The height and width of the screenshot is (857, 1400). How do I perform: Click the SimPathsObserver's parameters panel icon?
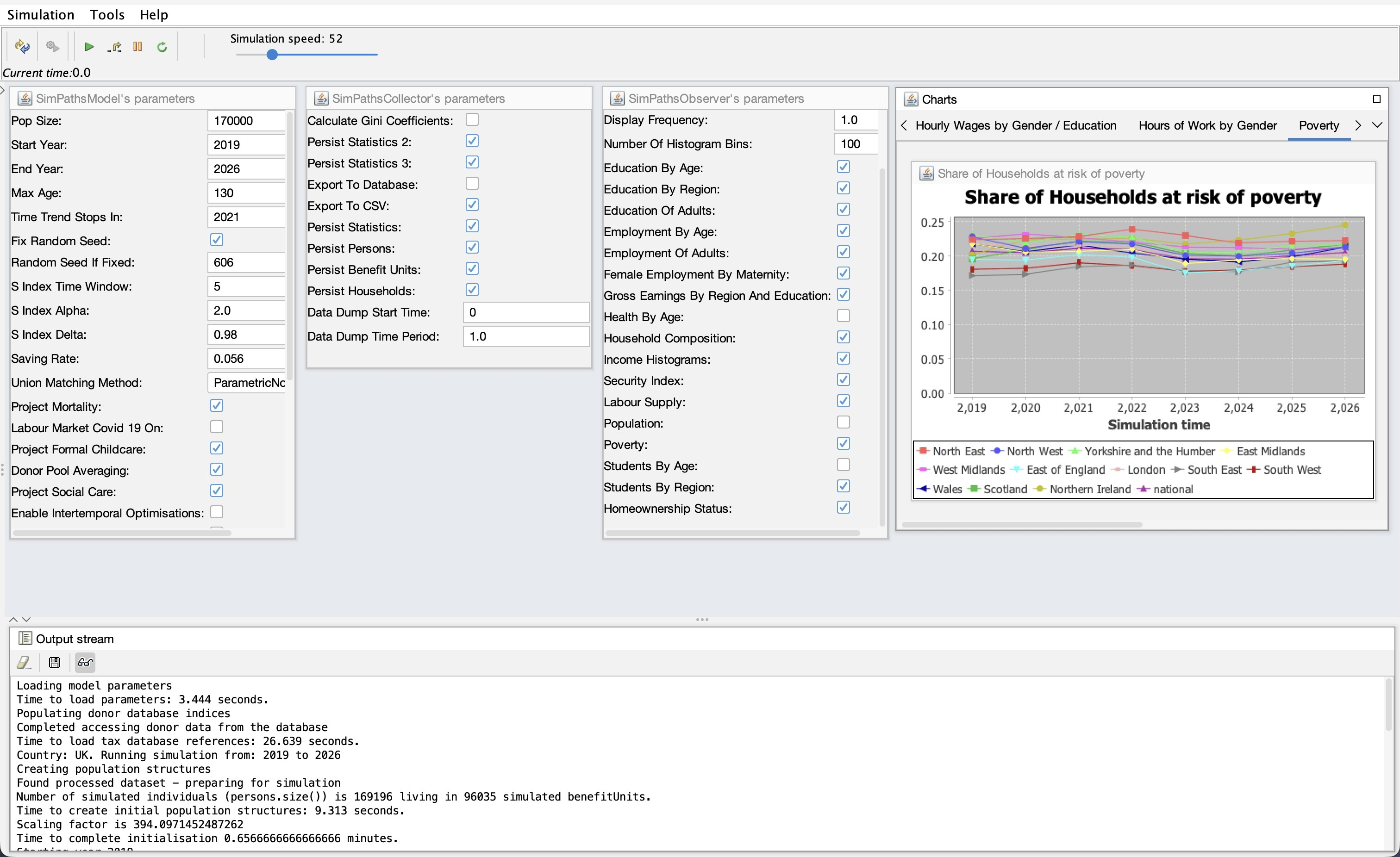pos(617,98)
